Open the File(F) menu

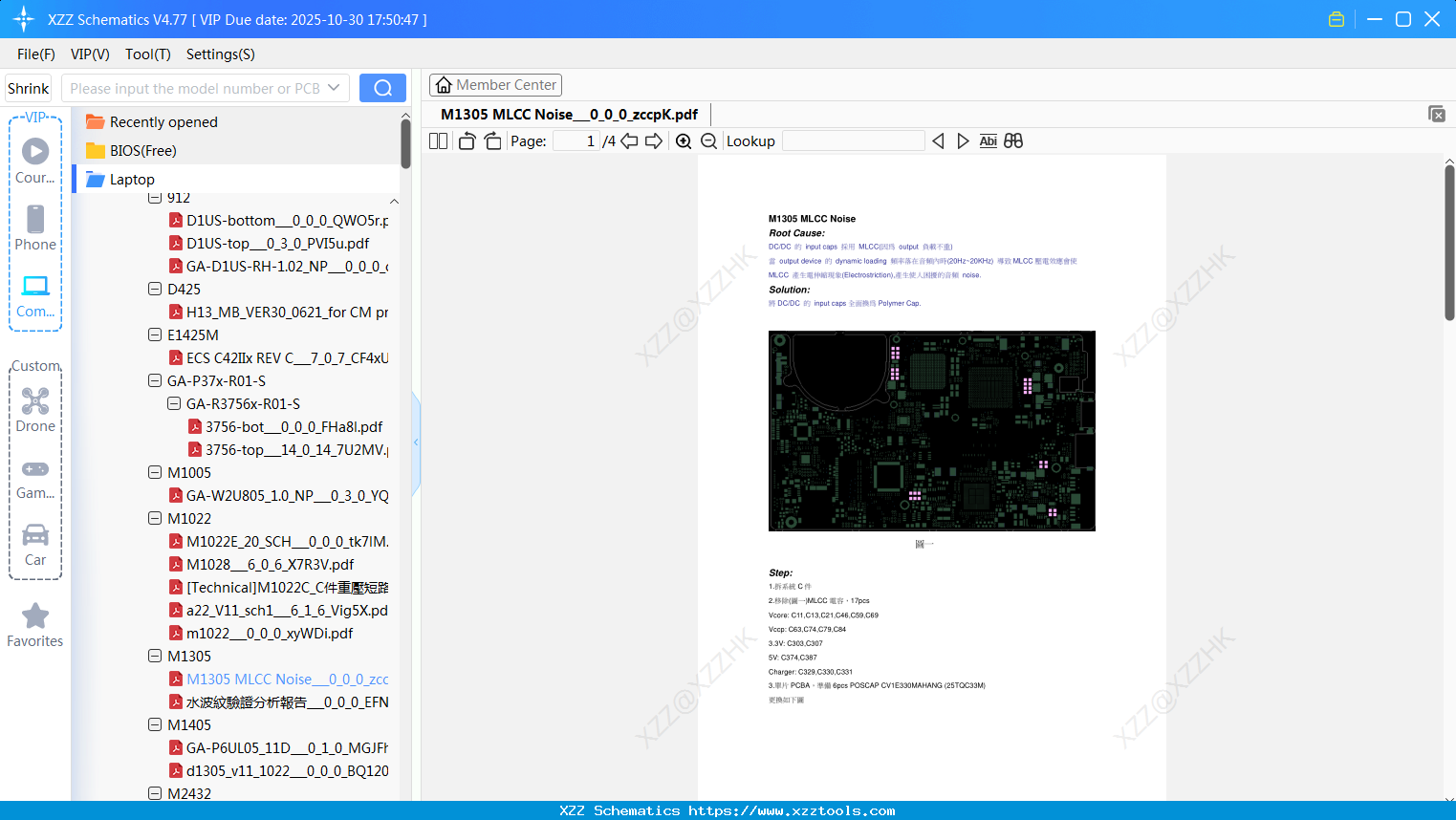(35, 54)
